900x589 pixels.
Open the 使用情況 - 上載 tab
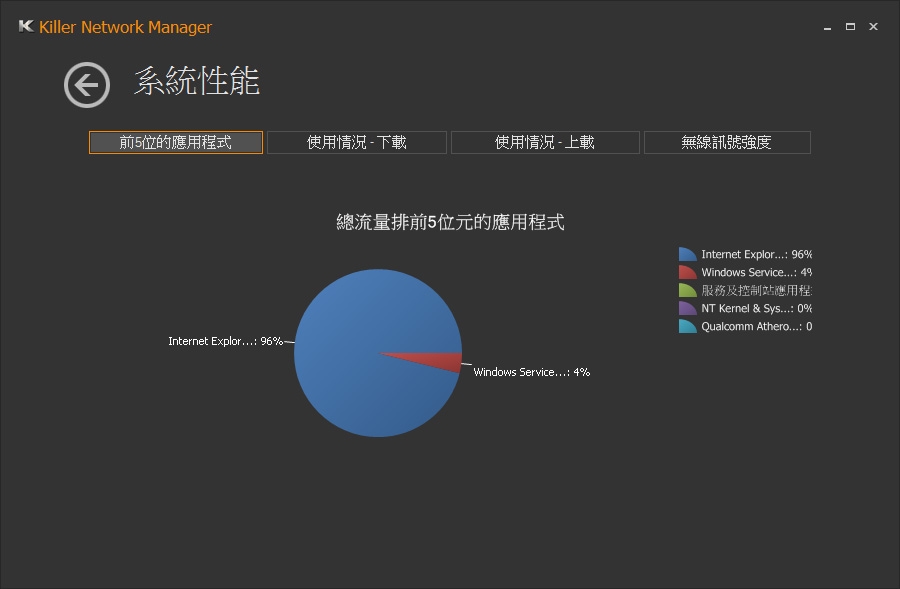pyautogui.click(x=545, y=142)
